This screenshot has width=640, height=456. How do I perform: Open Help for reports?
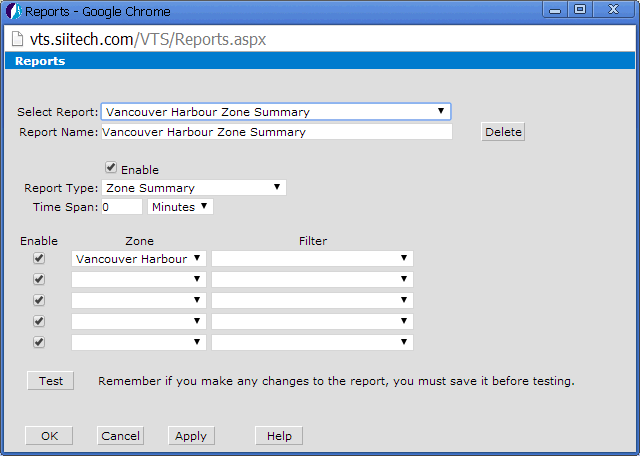point(279,436)
